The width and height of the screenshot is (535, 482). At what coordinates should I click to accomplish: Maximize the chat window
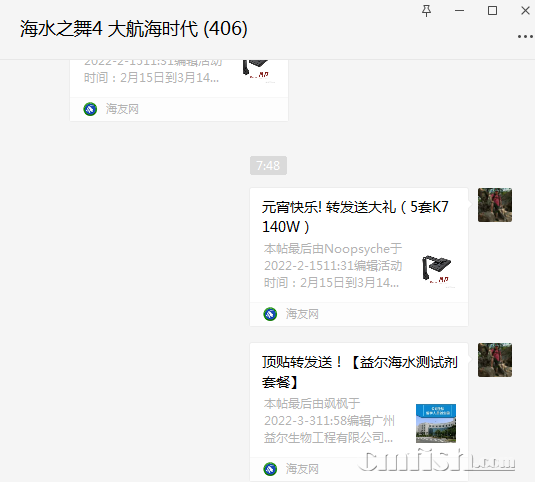pyautogui.click(x=492, y=11)
